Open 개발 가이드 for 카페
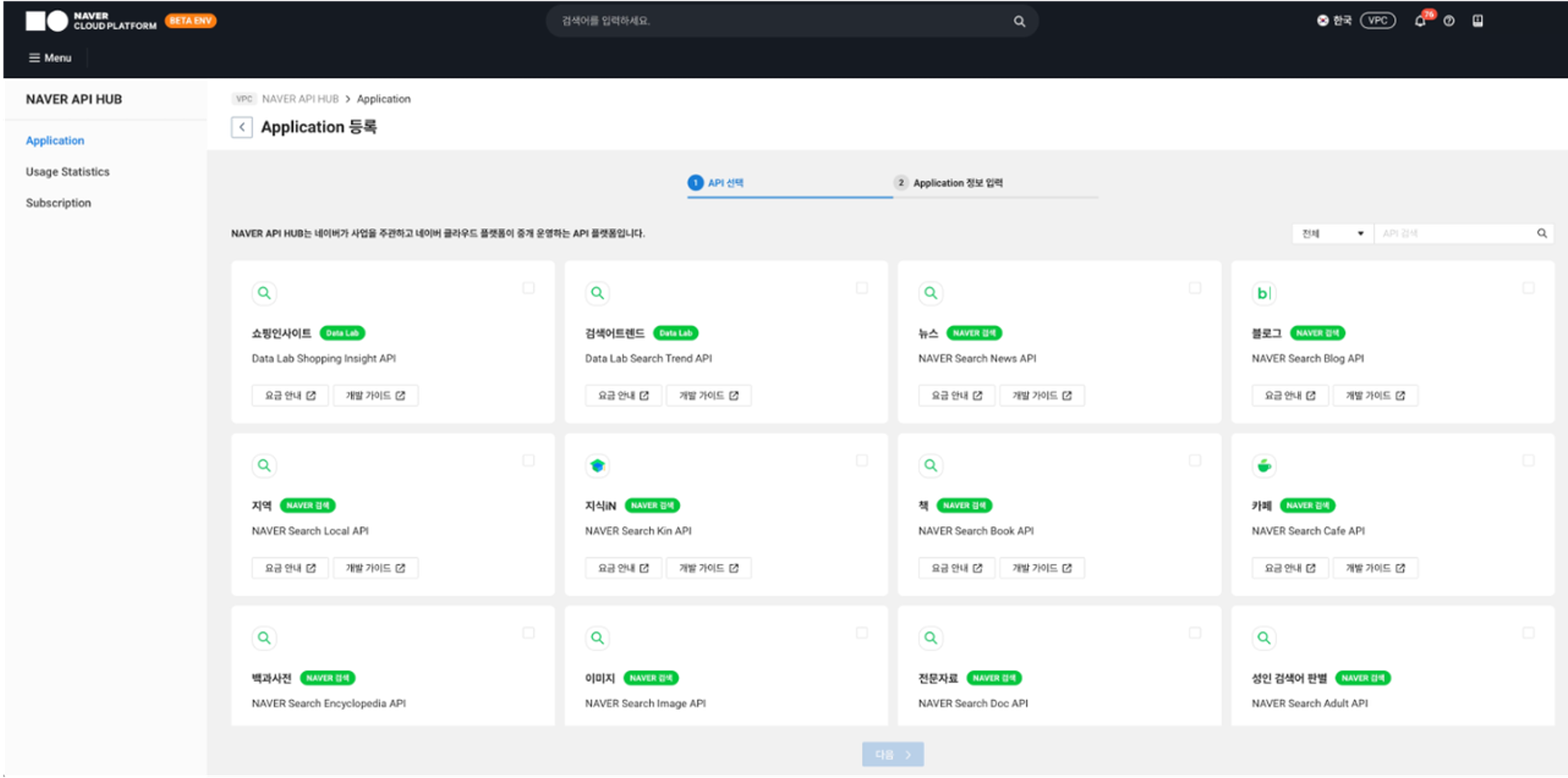The width and height of the screenshot is (1568, 778). coord(1375,568)
